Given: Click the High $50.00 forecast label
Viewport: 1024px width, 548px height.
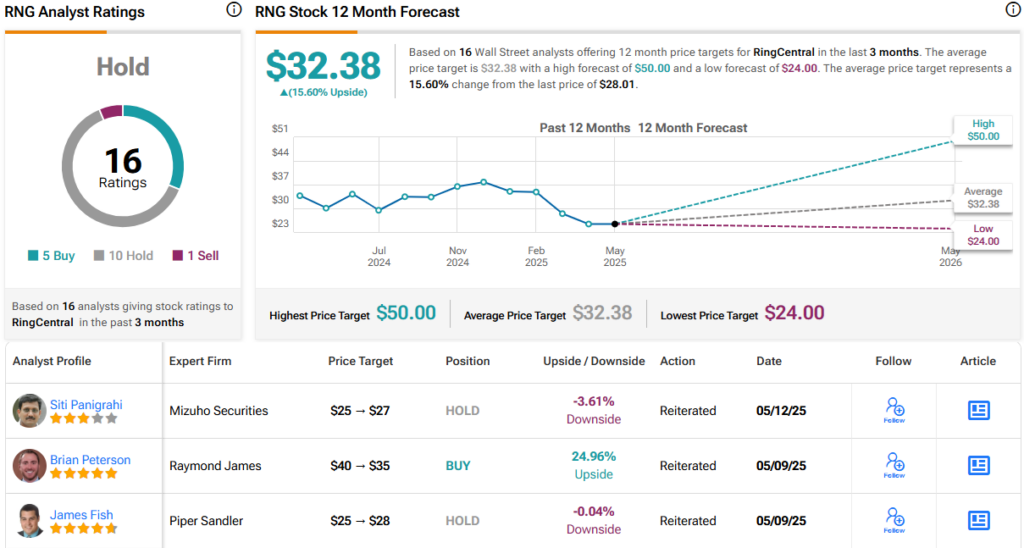Looking at the screenshot, I should click(983, 130).
